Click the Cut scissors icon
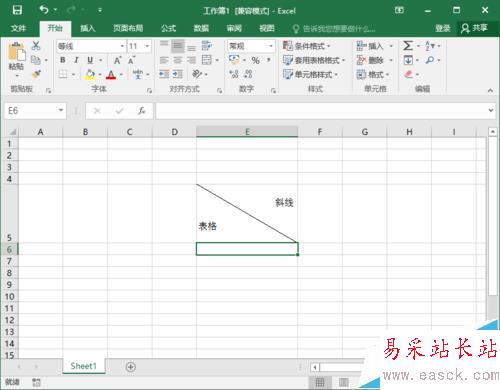The image size is (500, 390). pos(36,46)
